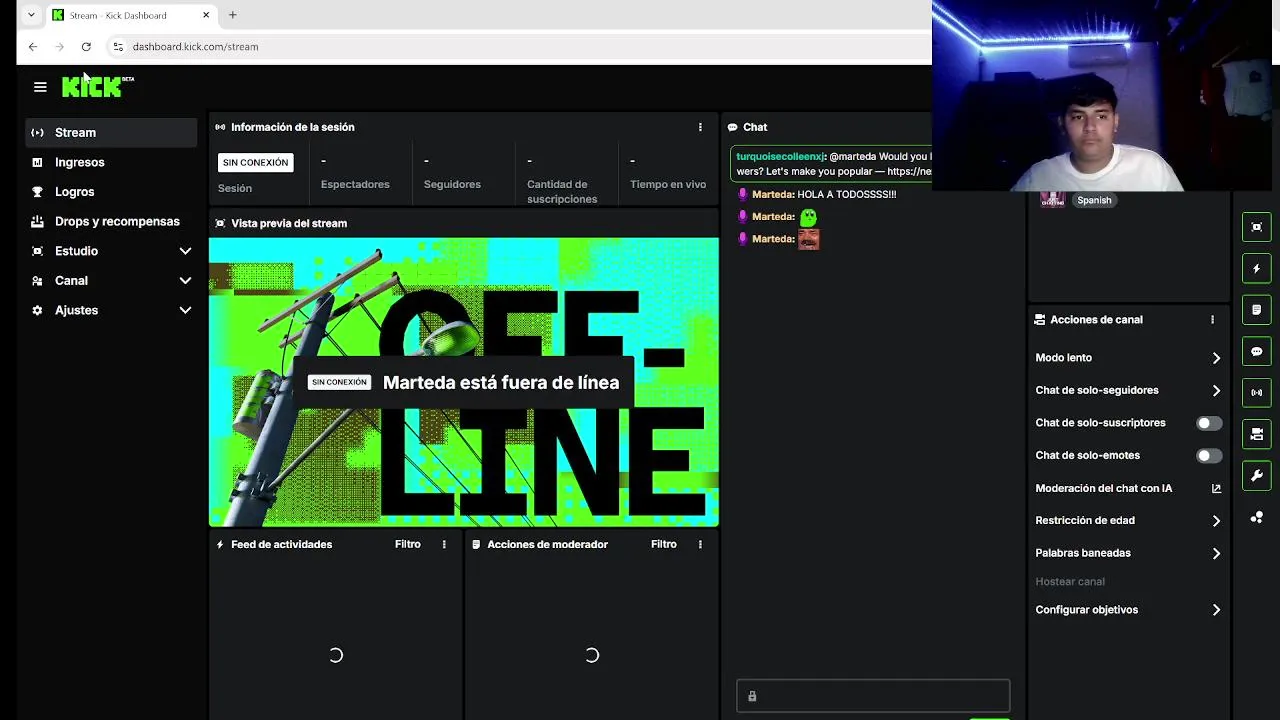Click the green emote in Marteda's message

pos(808,216)
